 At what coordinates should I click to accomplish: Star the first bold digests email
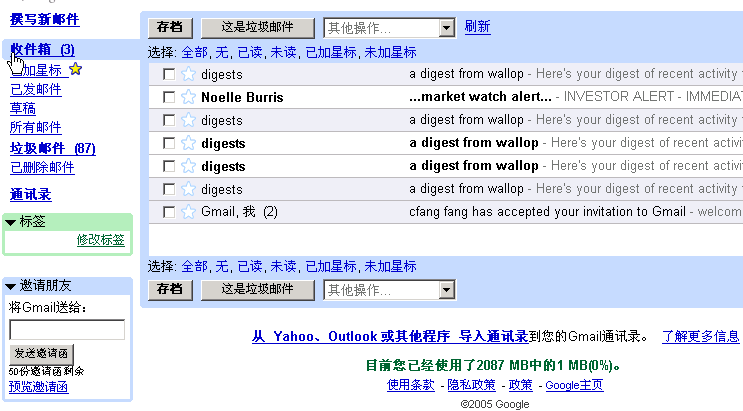click(x=188, y=143)
